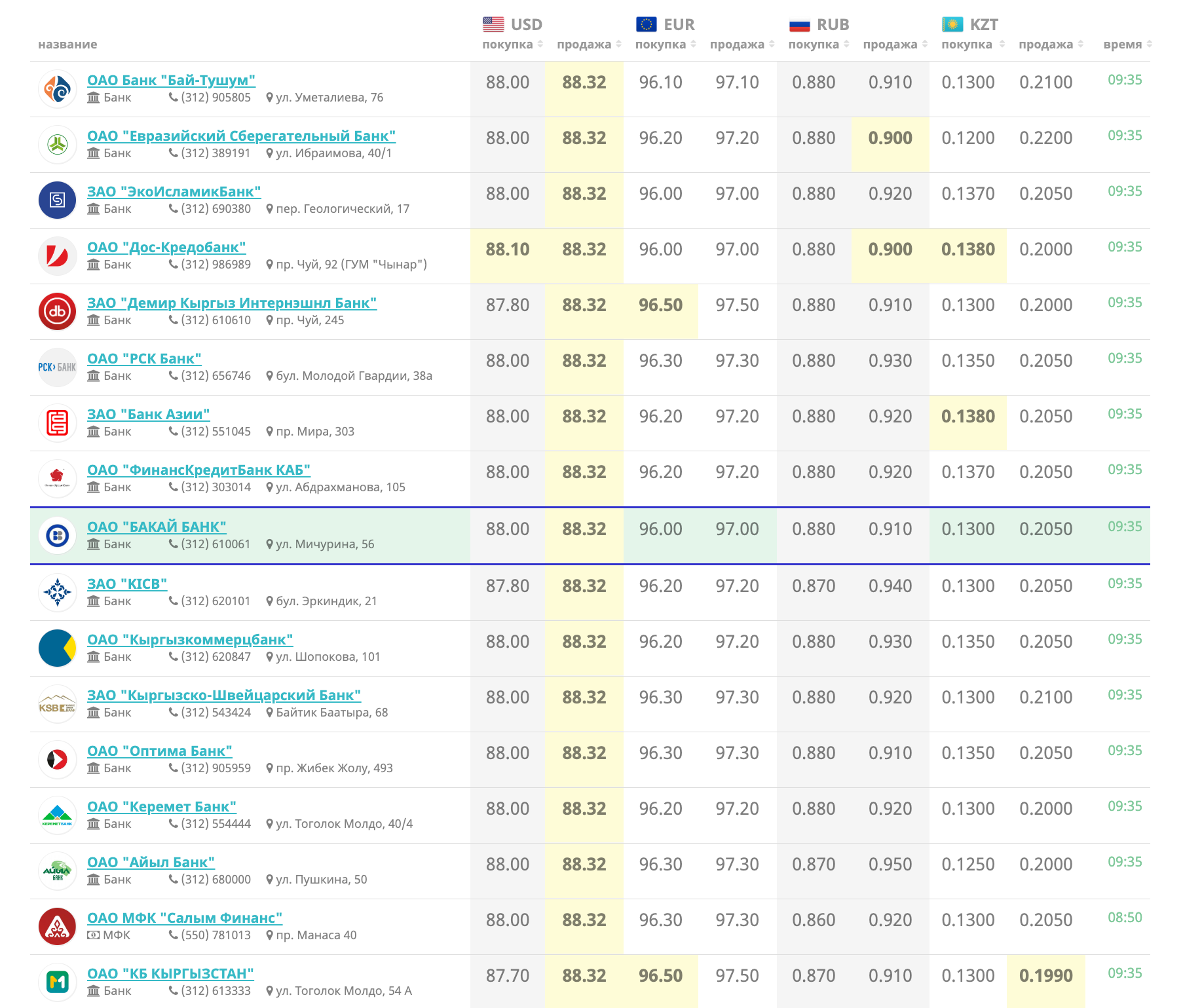Open ОАО Банк "Бай-Тушум" link
Image resolution: width=1183 pixels, height=1008 pixels.
tap(172, 81)
